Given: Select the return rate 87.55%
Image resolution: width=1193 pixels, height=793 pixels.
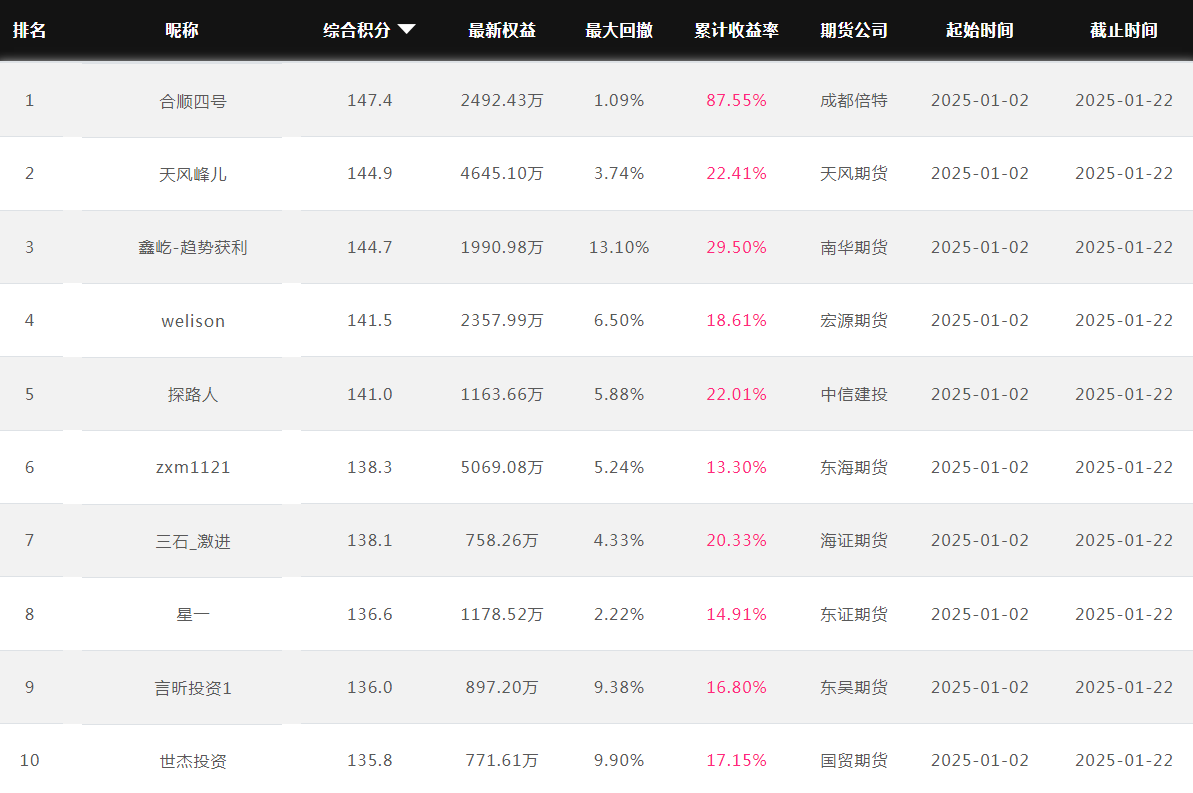Looking at the screenshot, I should (736, 100).
